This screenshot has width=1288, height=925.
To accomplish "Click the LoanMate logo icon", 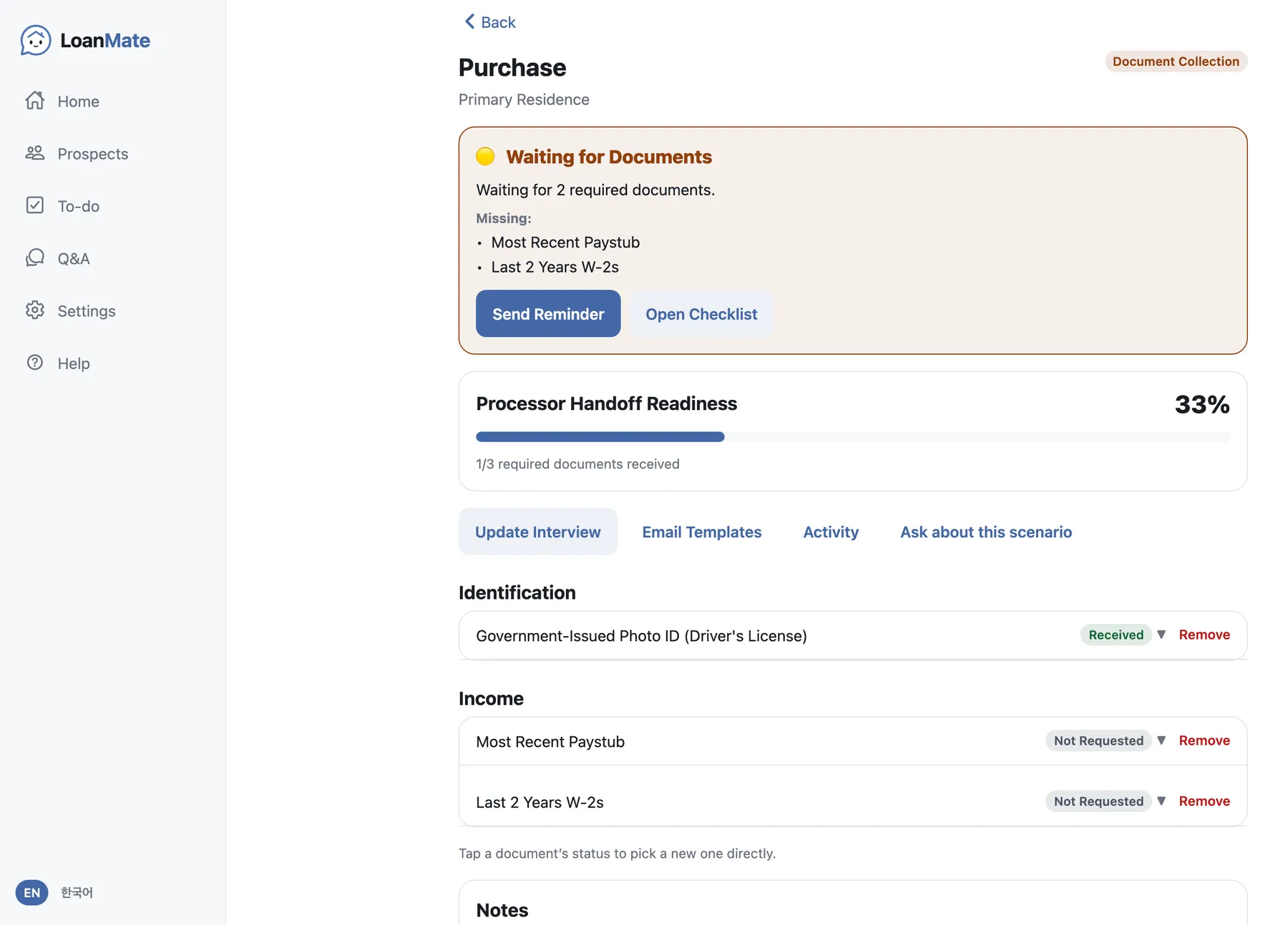I will point(35,40).
